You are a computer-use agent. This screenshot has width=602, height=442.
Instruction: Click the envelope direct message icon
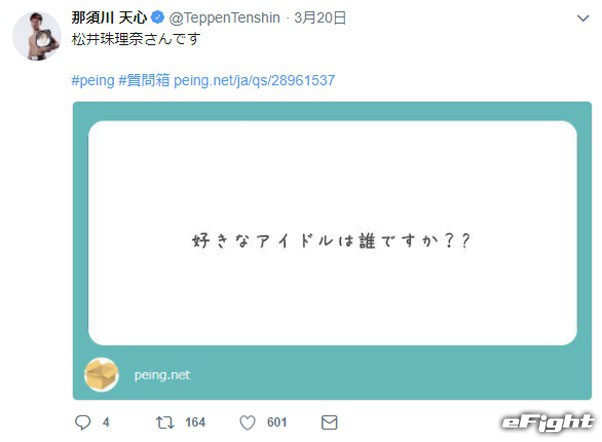tap(329, 422)
